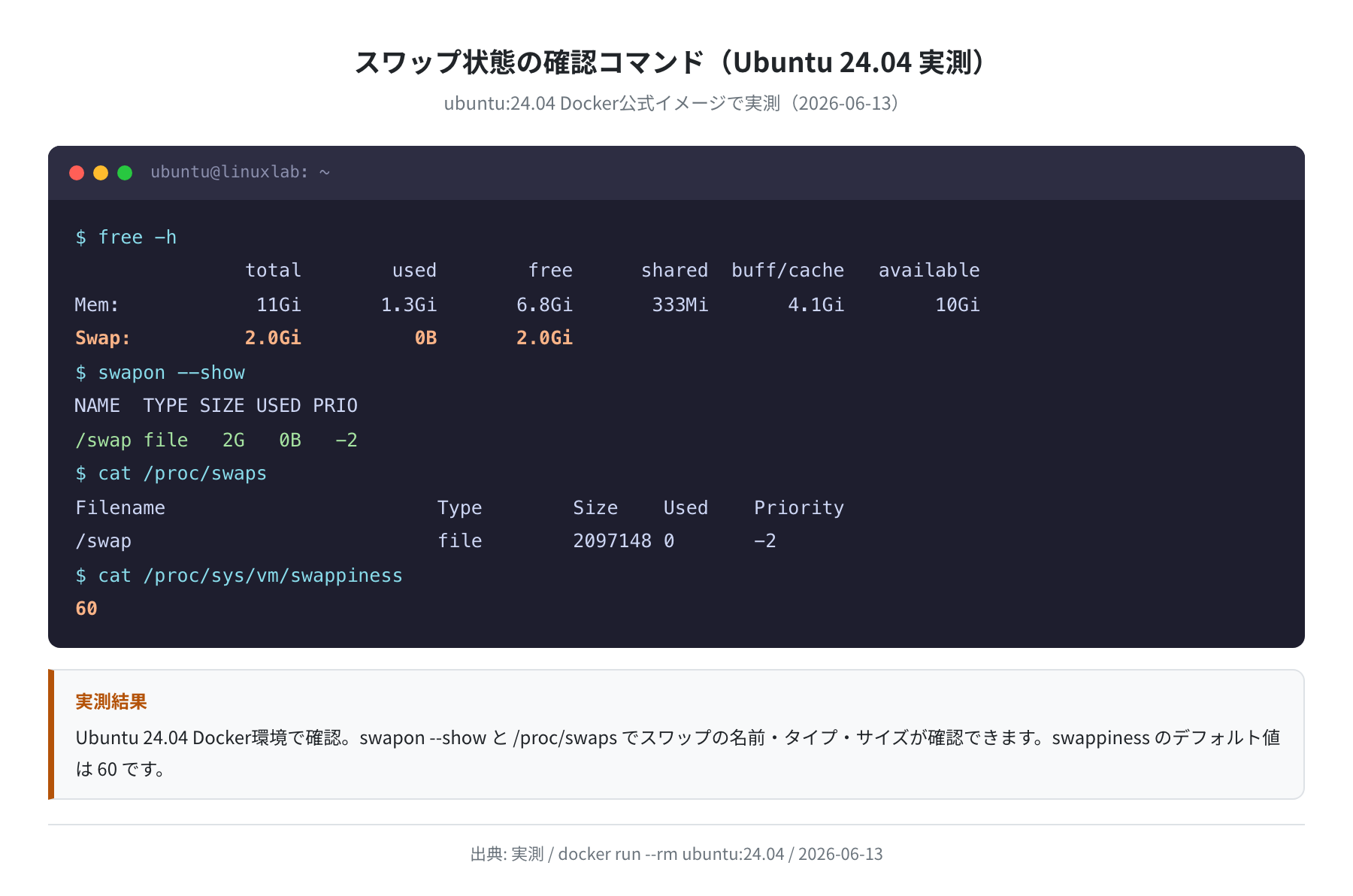Click the 'cat /proc/sys/vm/swappiness' command

(x=239, y=576)
